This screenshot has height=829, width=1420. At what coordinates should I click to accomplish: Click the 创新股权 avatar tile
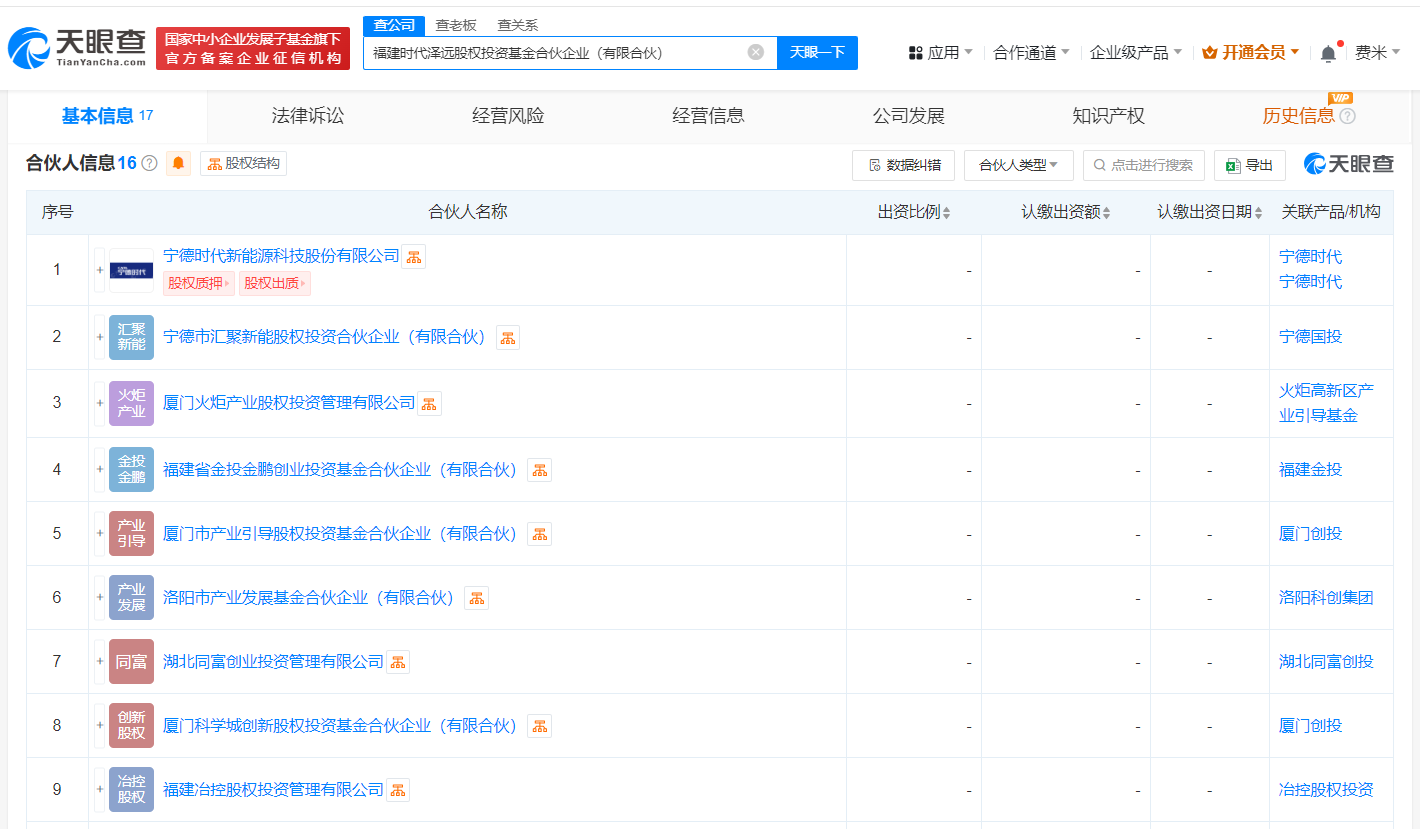(x=131, y=725)
